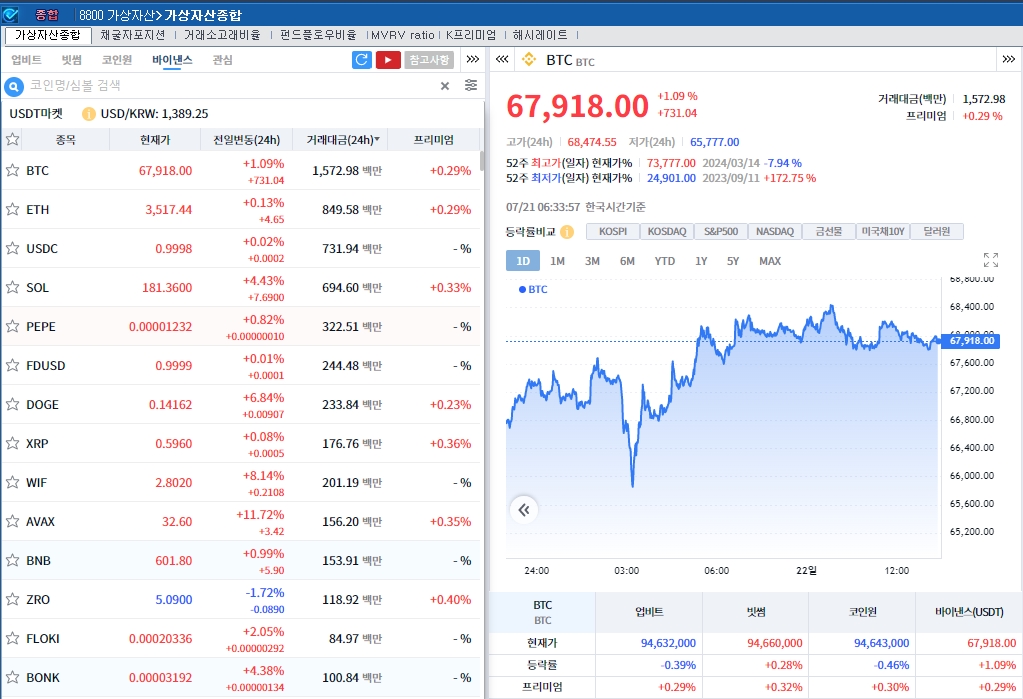
Task: Mark DOGE as favorite with star
Action: point(13,404)
